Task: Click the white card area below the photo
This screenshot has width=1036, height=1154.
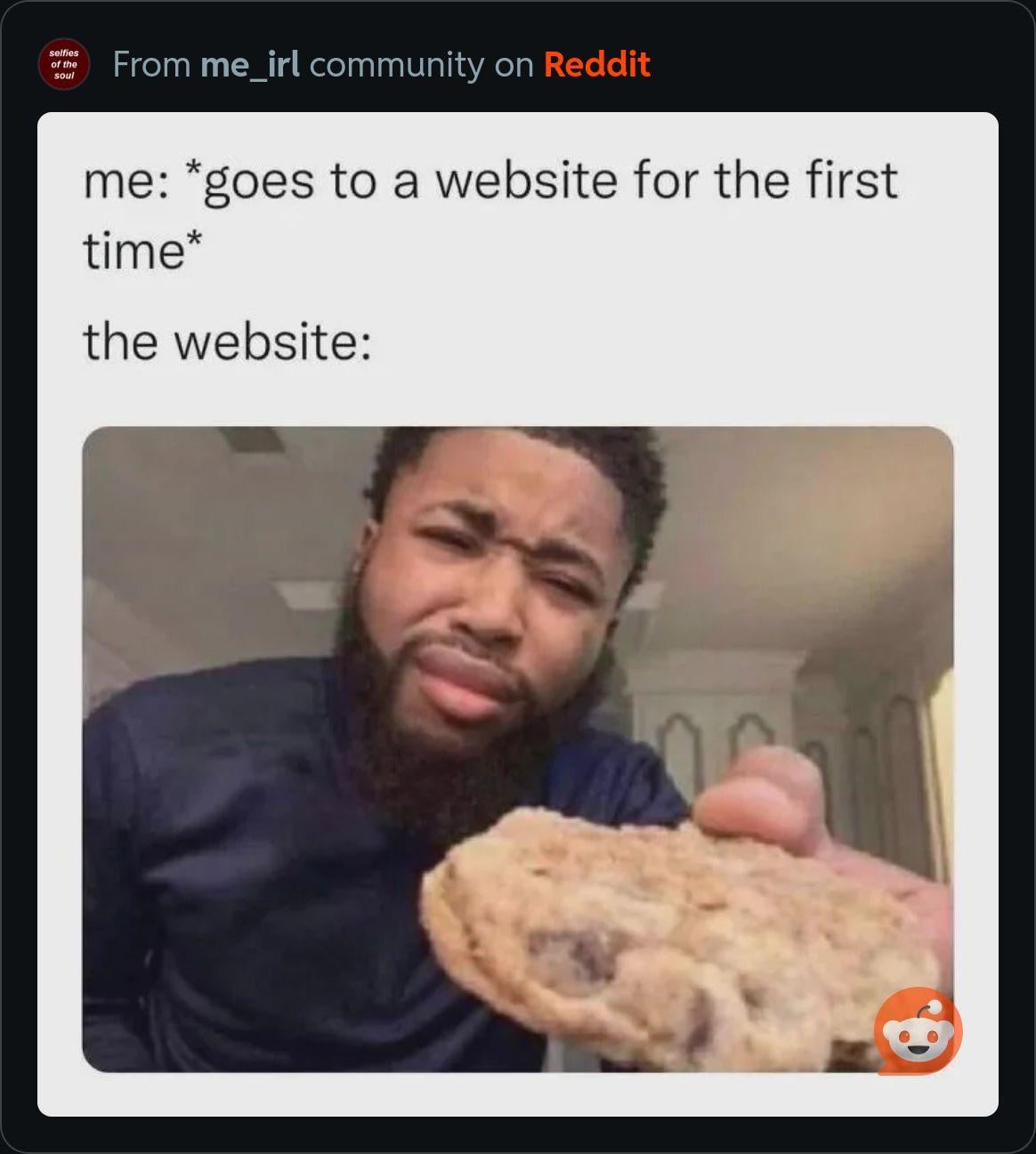Action: pos(517,1093)
